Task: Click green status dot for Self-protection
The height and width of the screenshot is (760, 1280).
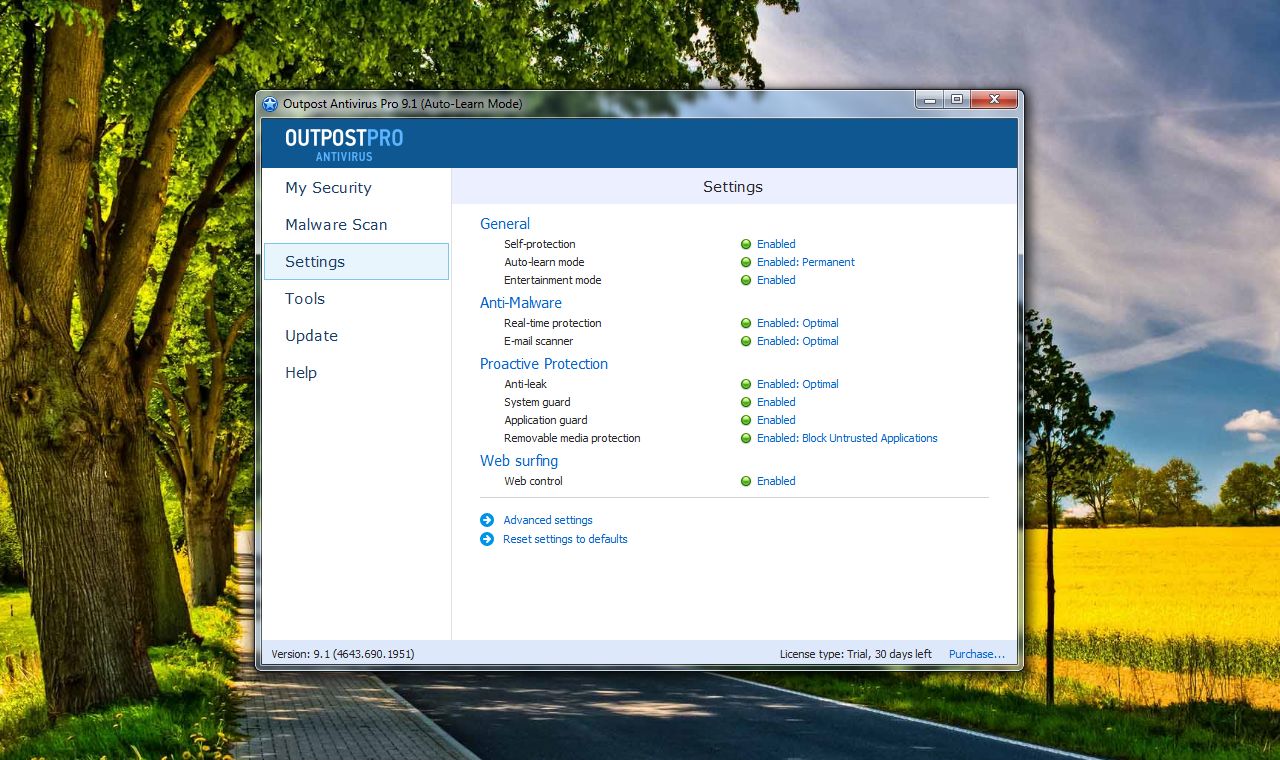Action: tap(746, 244)
